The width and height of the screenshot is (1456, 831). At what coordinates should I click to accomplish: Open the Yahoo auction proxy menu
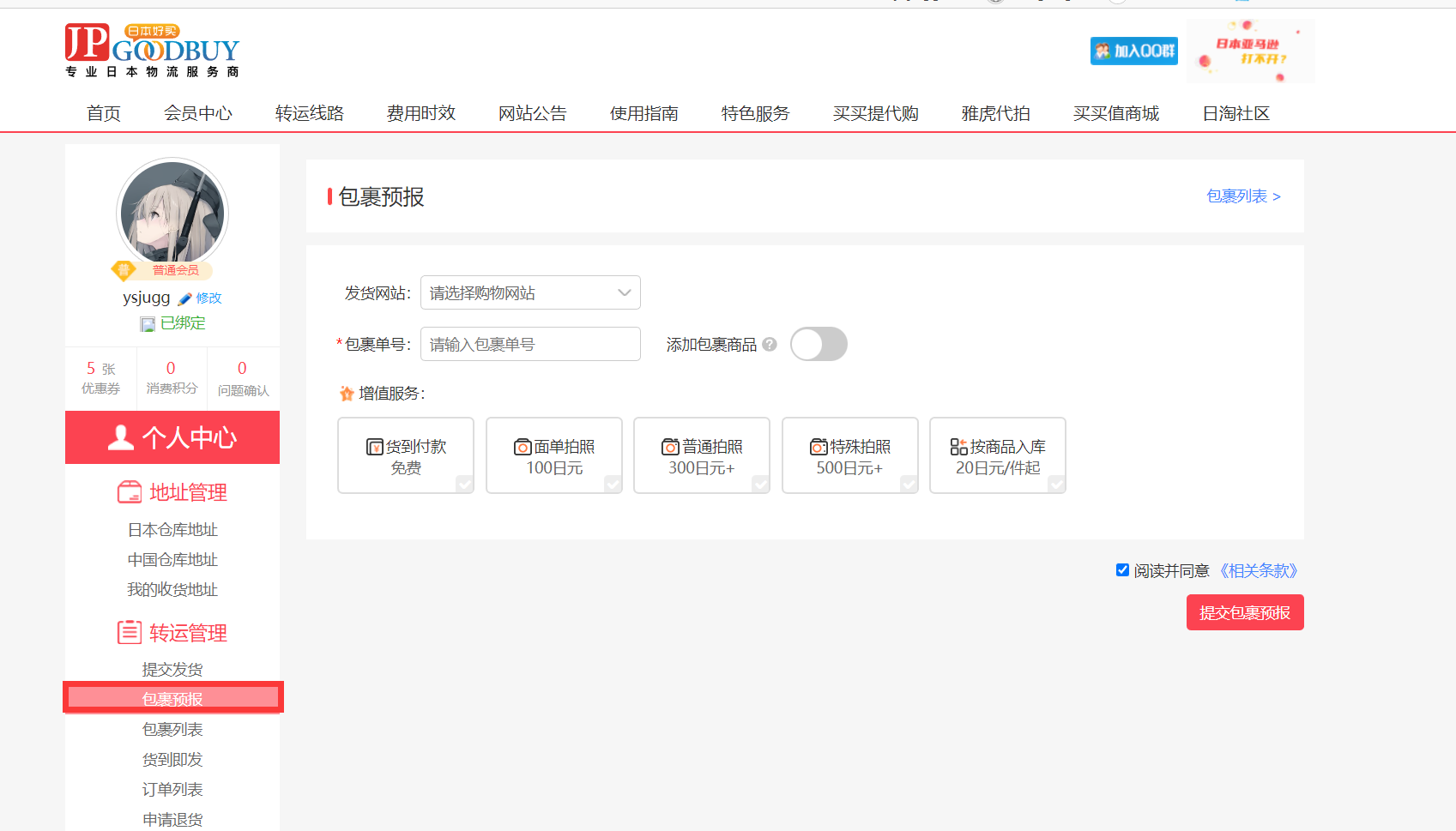[x=995, y=113]
